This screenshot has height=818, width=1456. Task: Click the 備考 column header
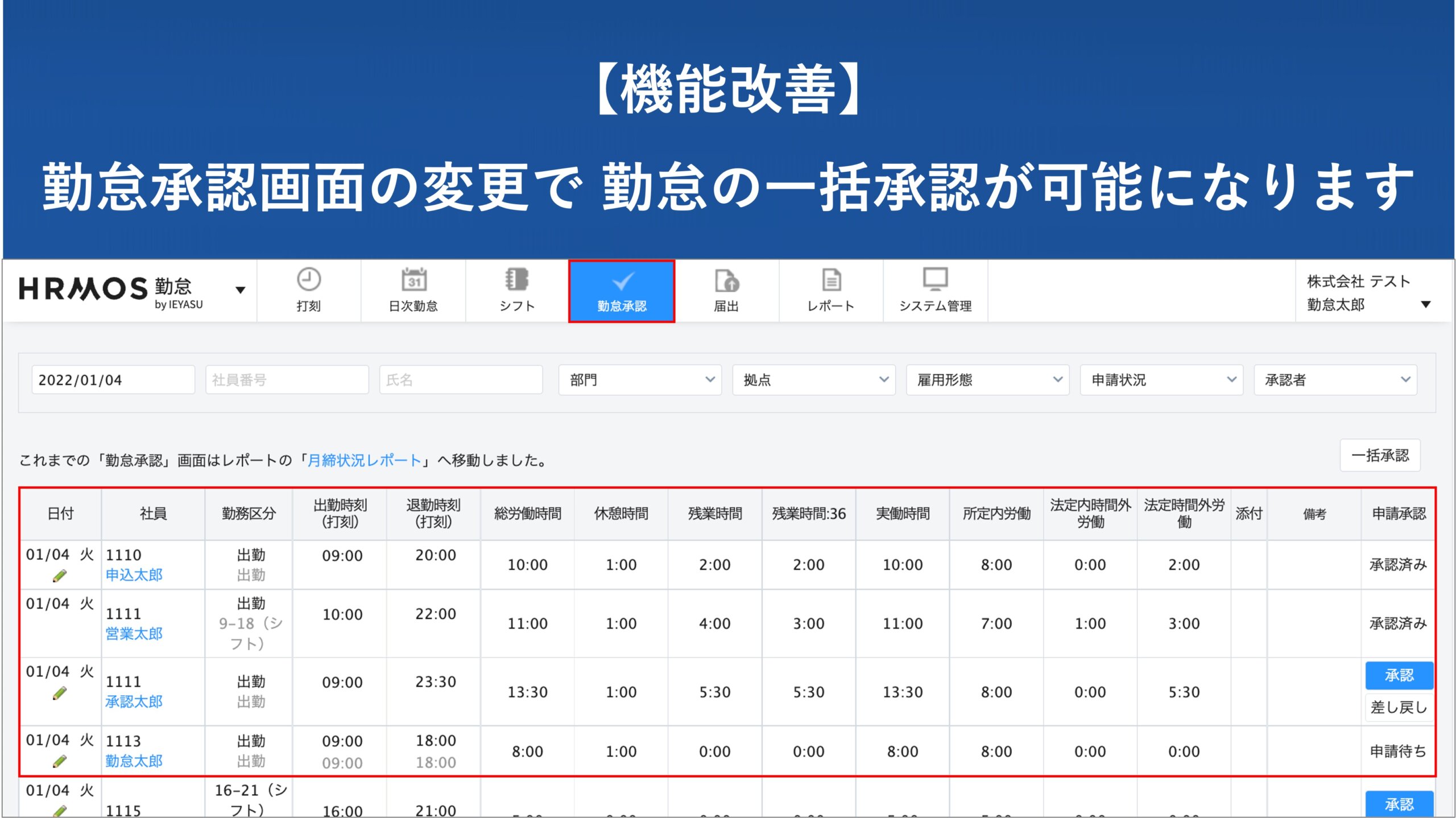click(1314, 514)
